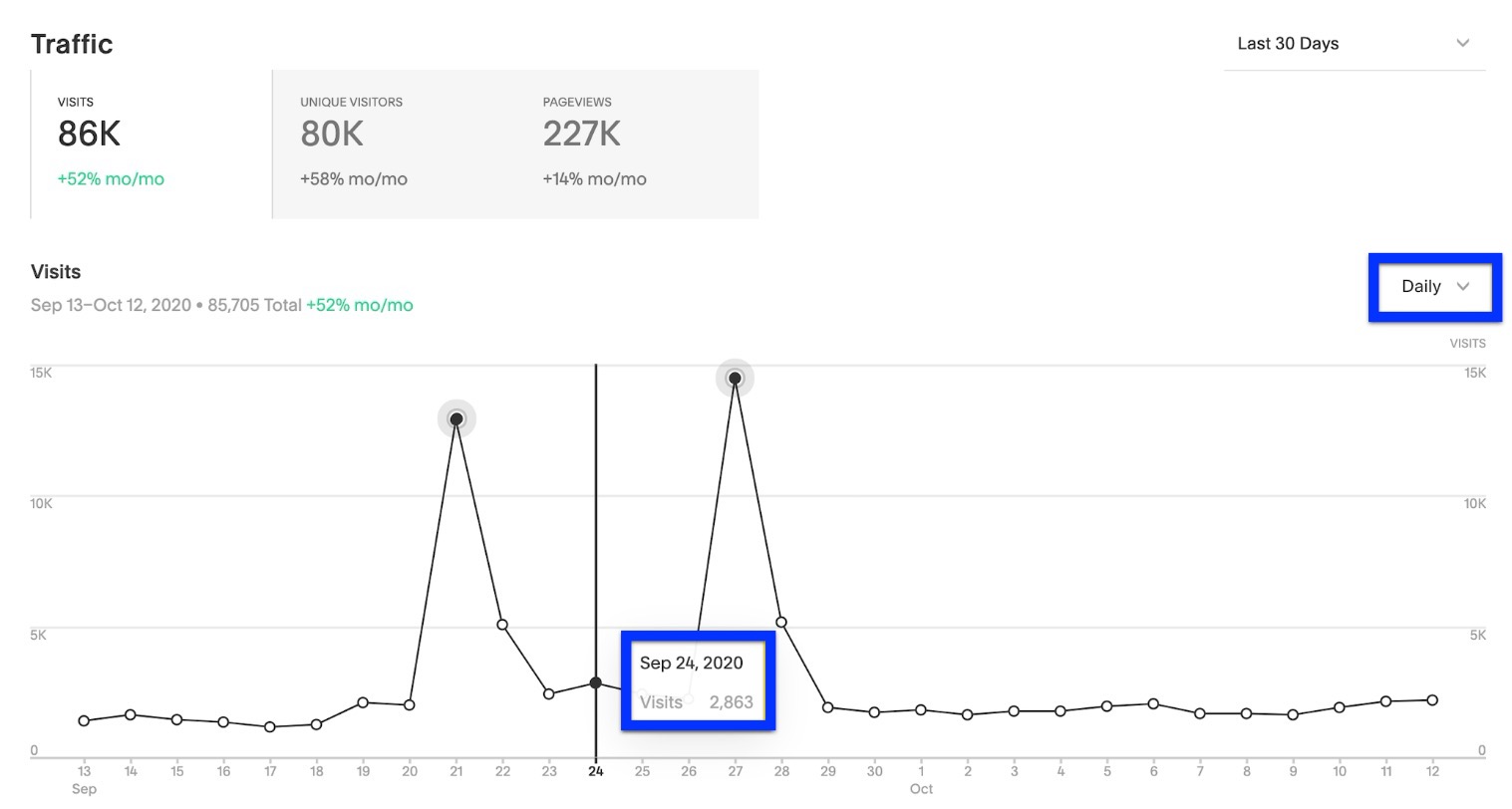Click the Sep 27 peak data point
Screen dimensions: 1512x809
pyautogui.click(x=735, y=379)
